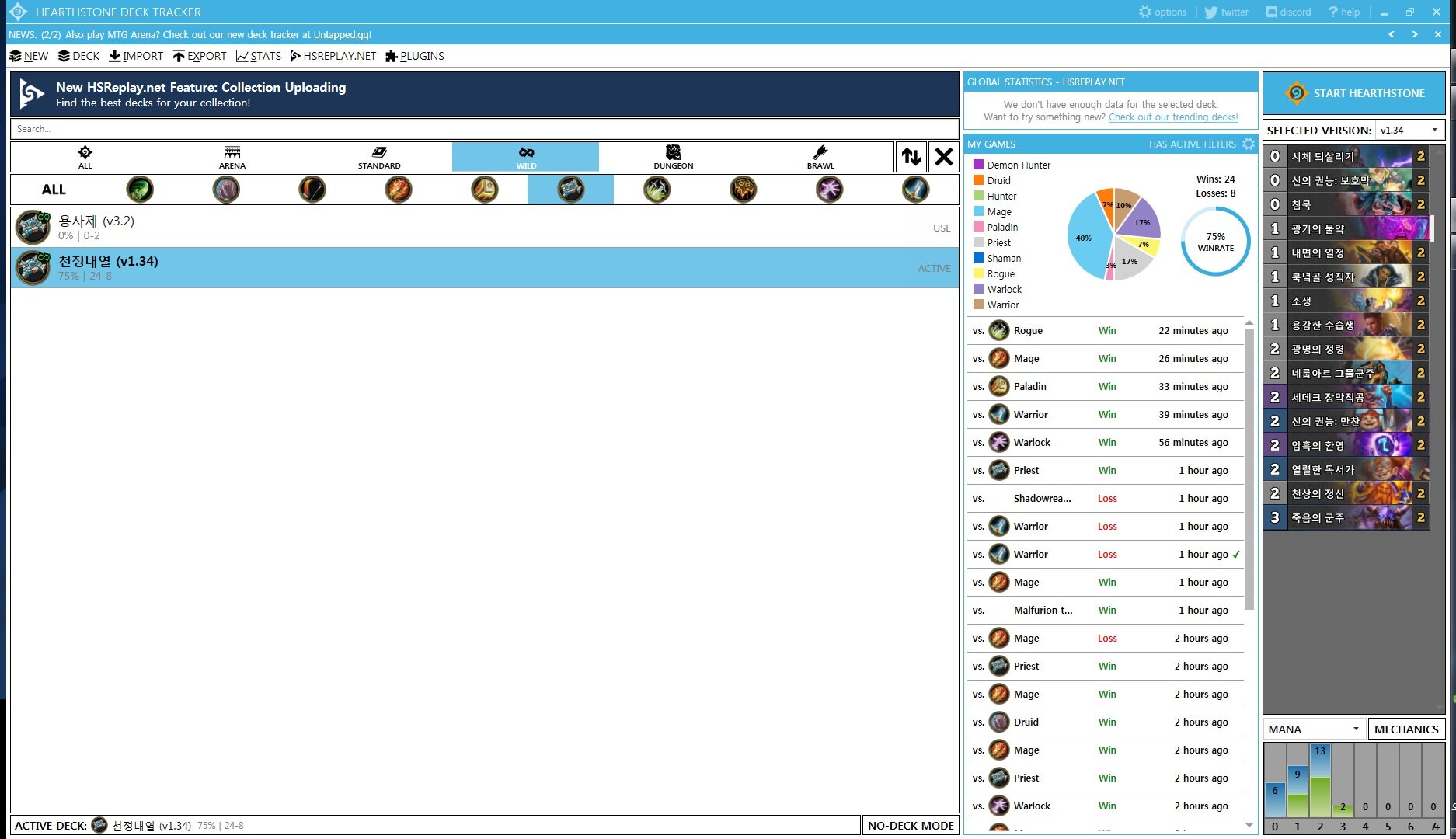Click USE on the 용사제 deck
Screen dimensions: 1456x839
[942, 228]
